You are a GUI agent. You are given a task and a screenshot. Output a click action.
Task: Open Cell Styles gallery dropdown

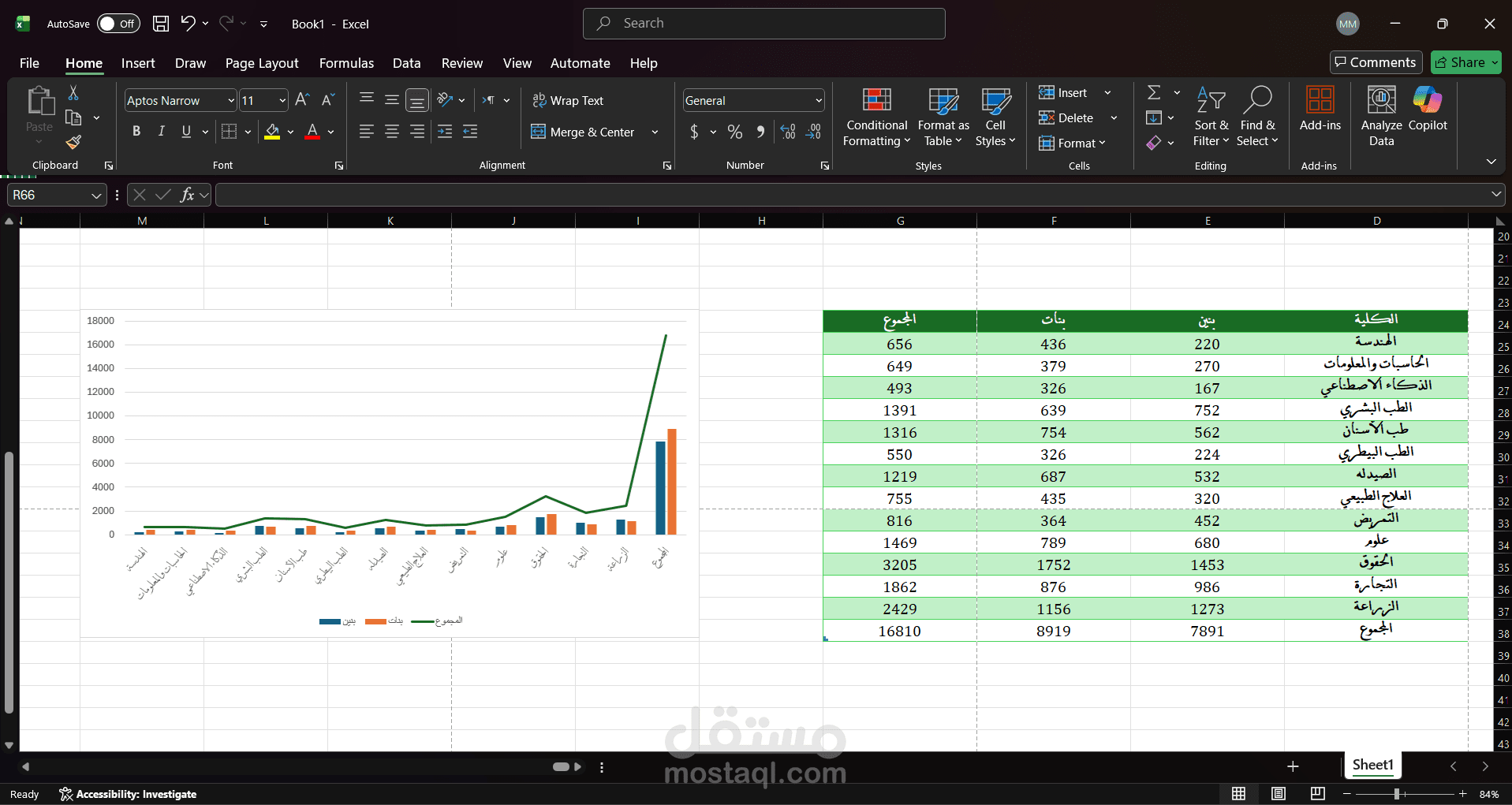(995, 117)
